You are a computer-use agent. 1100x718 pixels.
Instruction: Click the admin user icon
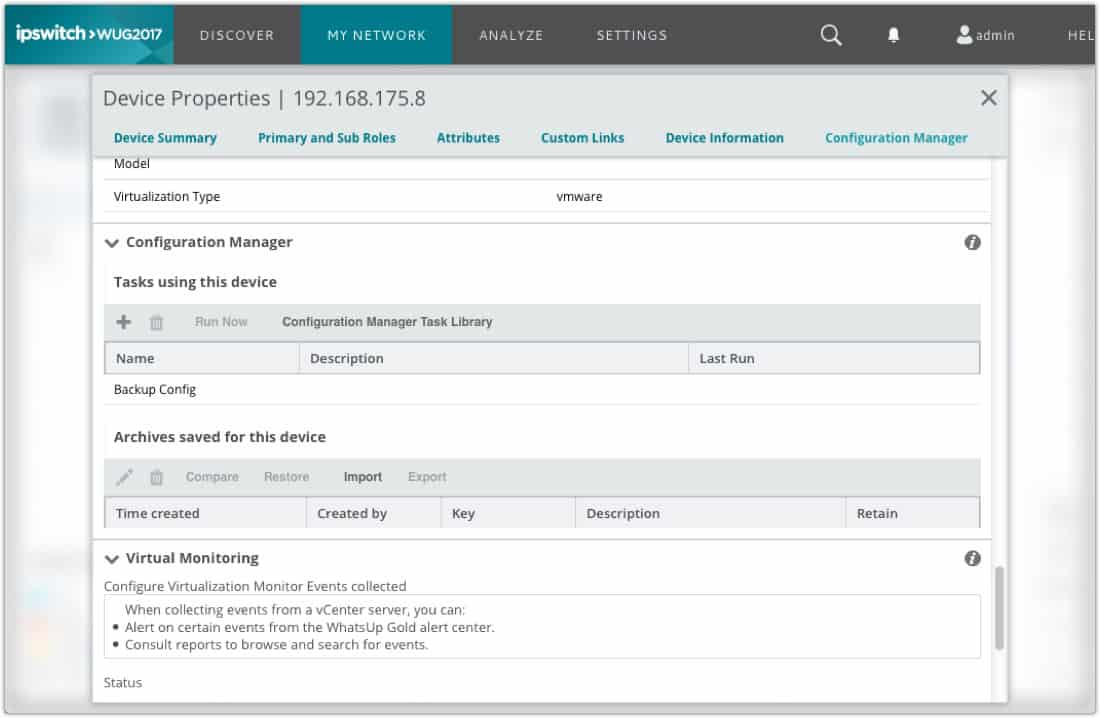(964, 35)
